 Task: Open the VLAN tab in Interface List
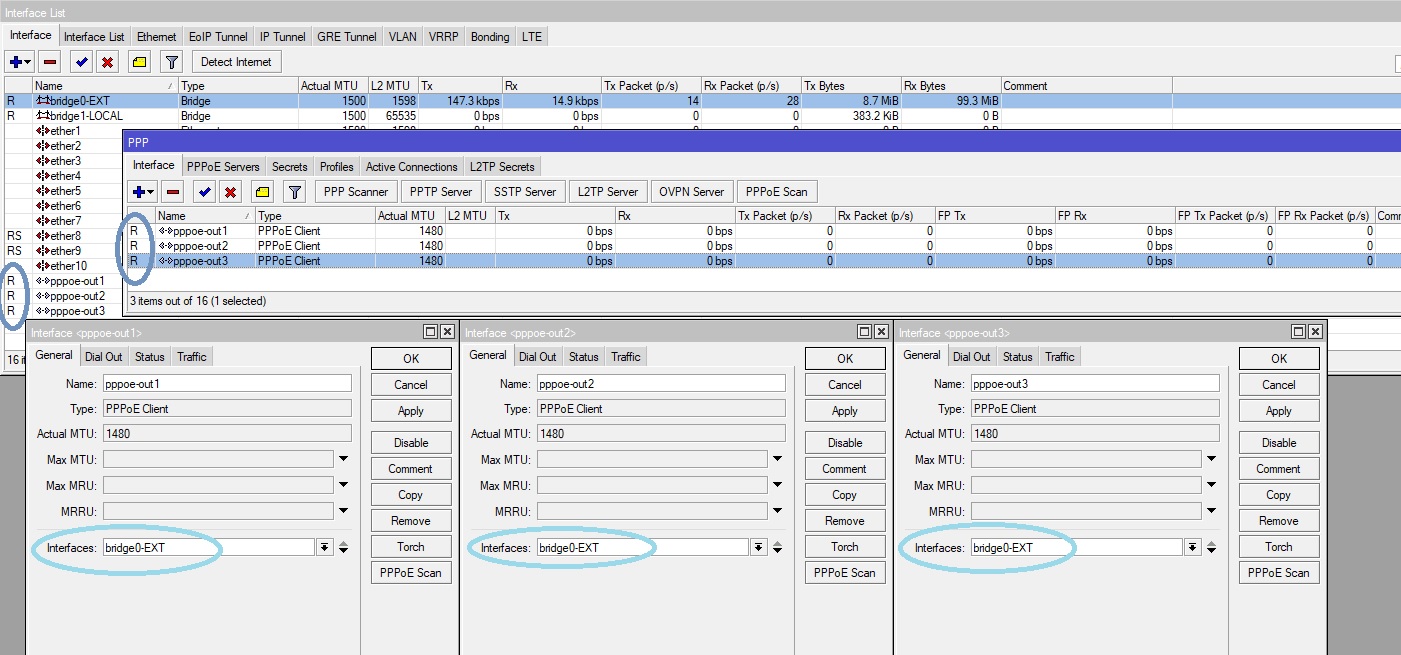403,37
